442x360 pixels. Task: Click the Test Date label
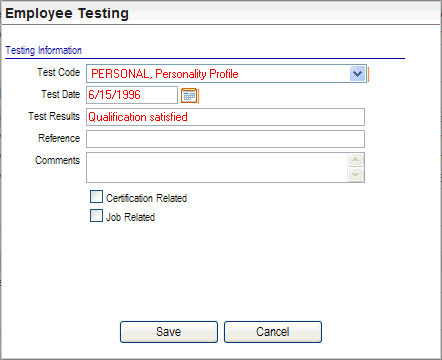[61, 94]
